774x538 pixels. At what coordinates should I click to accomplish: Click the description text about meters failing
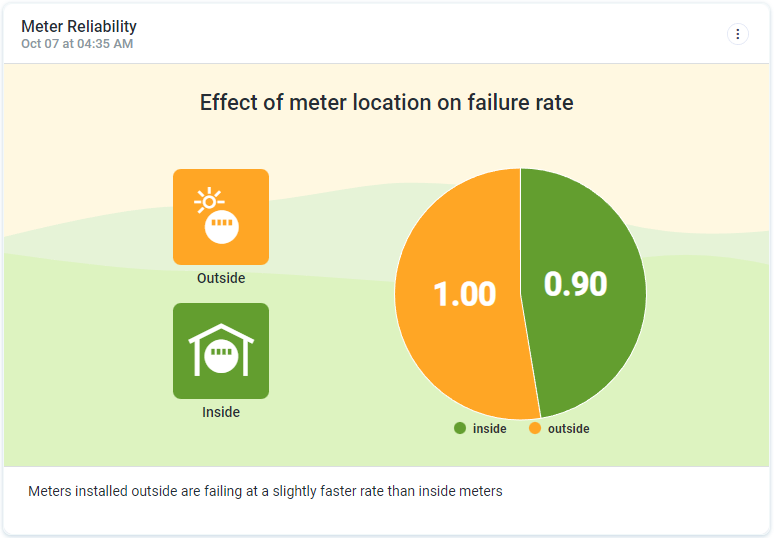[x=265, y=491]
